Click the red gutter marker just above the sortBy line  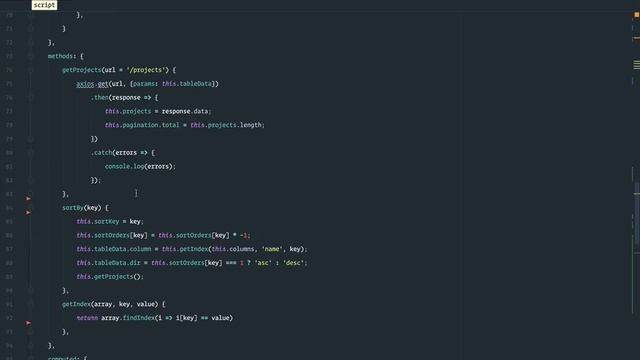click(x=28, y=198)
